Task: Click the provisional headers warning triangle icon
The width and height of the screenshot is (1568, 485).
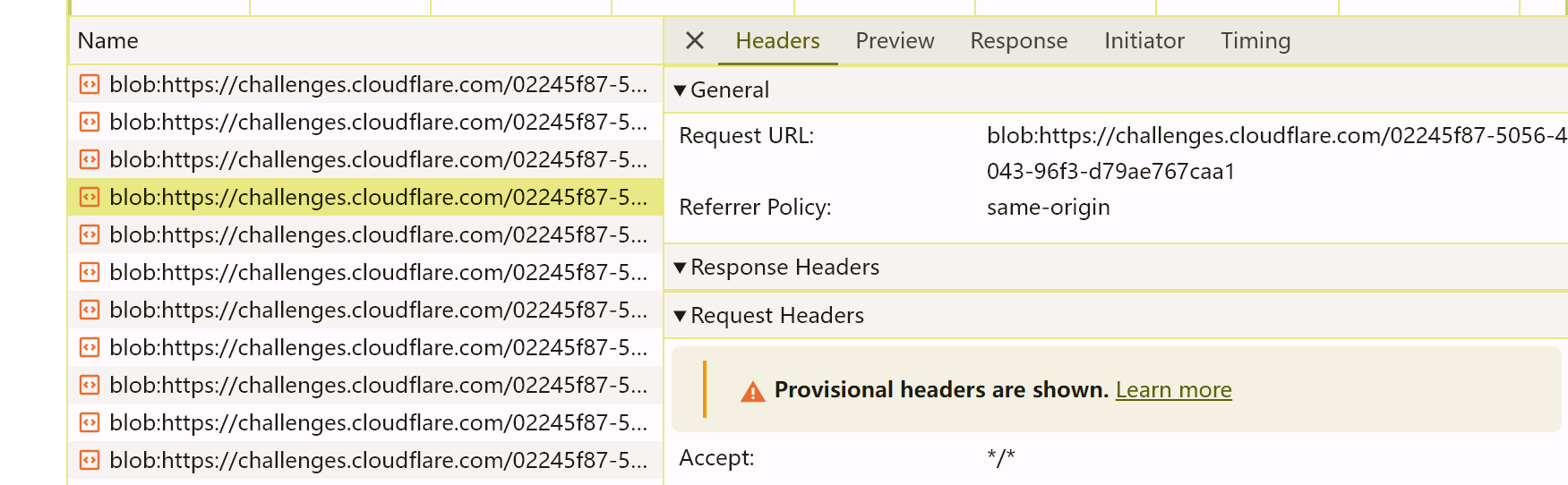Action: (753, 391)
